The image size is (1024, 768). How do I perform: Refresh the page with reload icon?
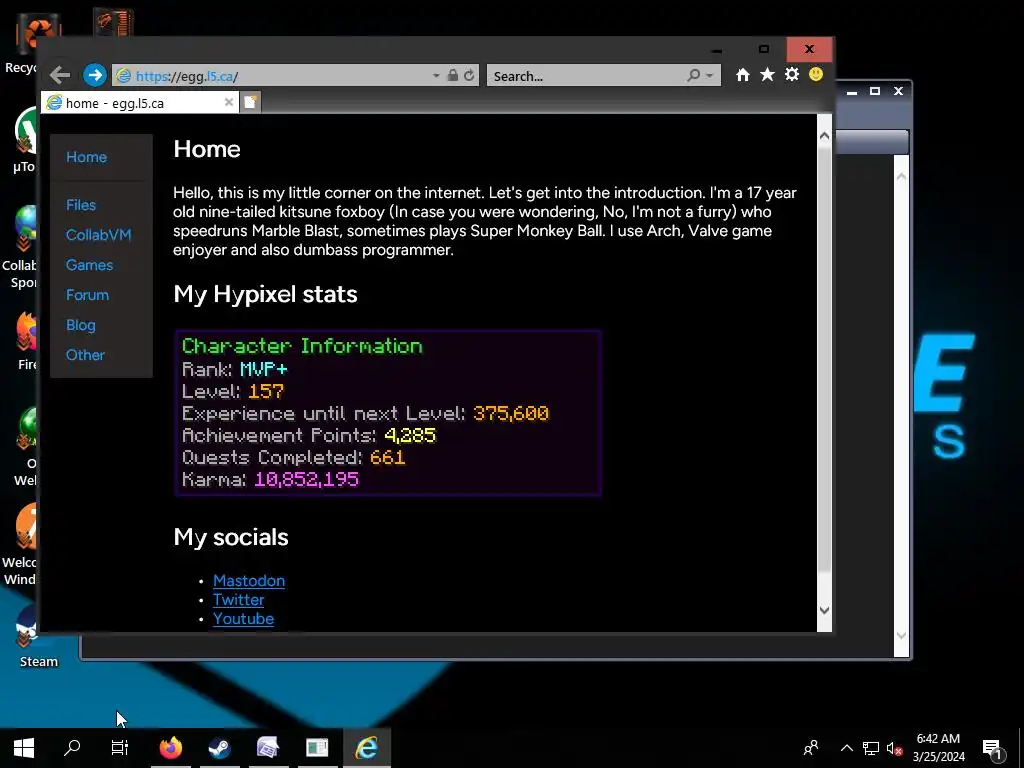[x=469, y=75]
